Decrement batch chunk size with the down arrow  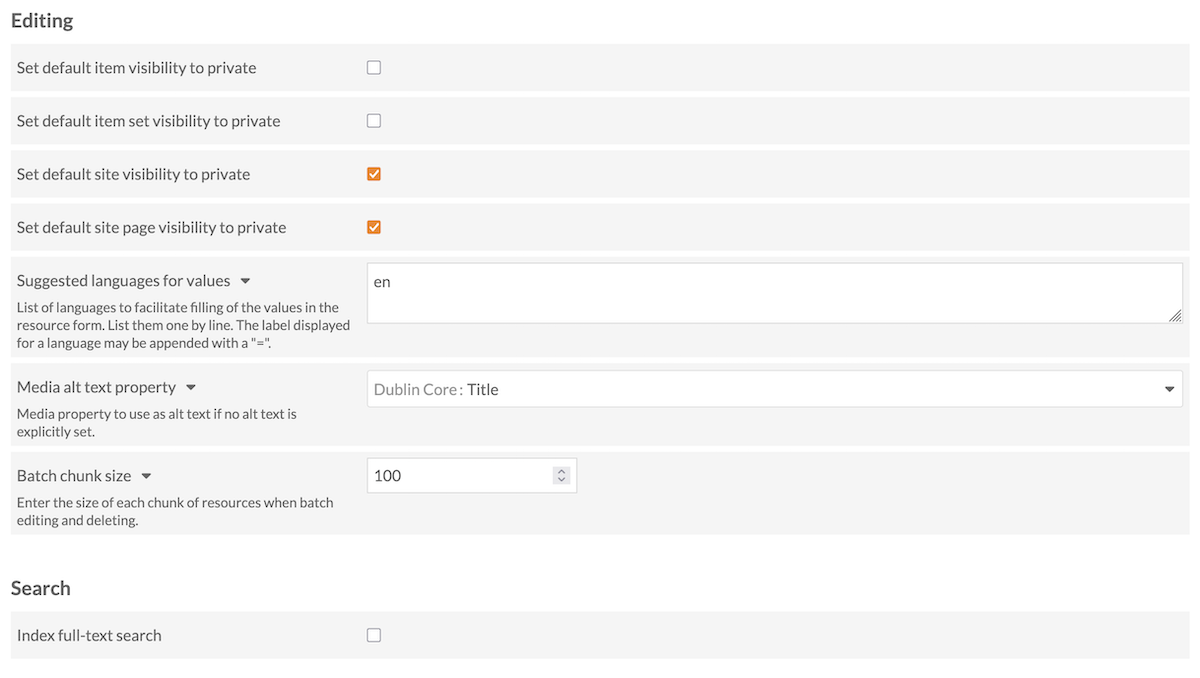(561, 480)
